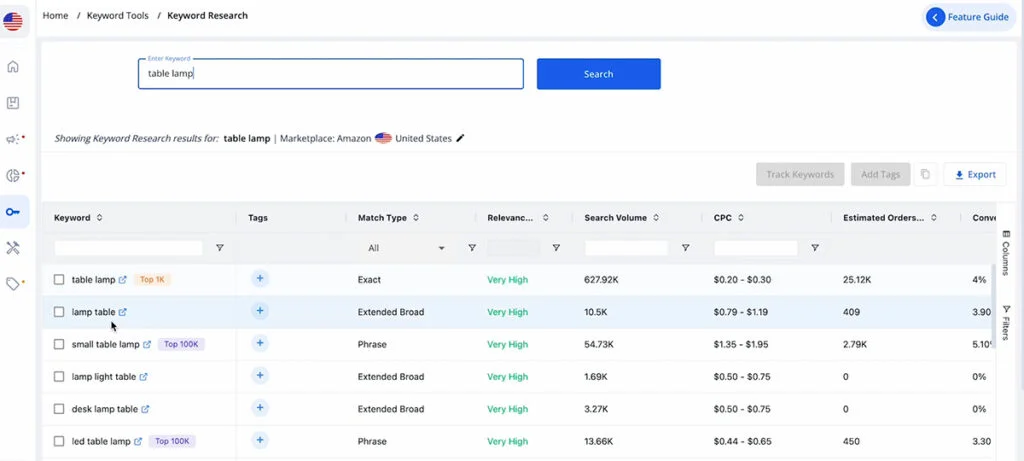
Task: Open the price tag sidebar icon
Action: 13,283
